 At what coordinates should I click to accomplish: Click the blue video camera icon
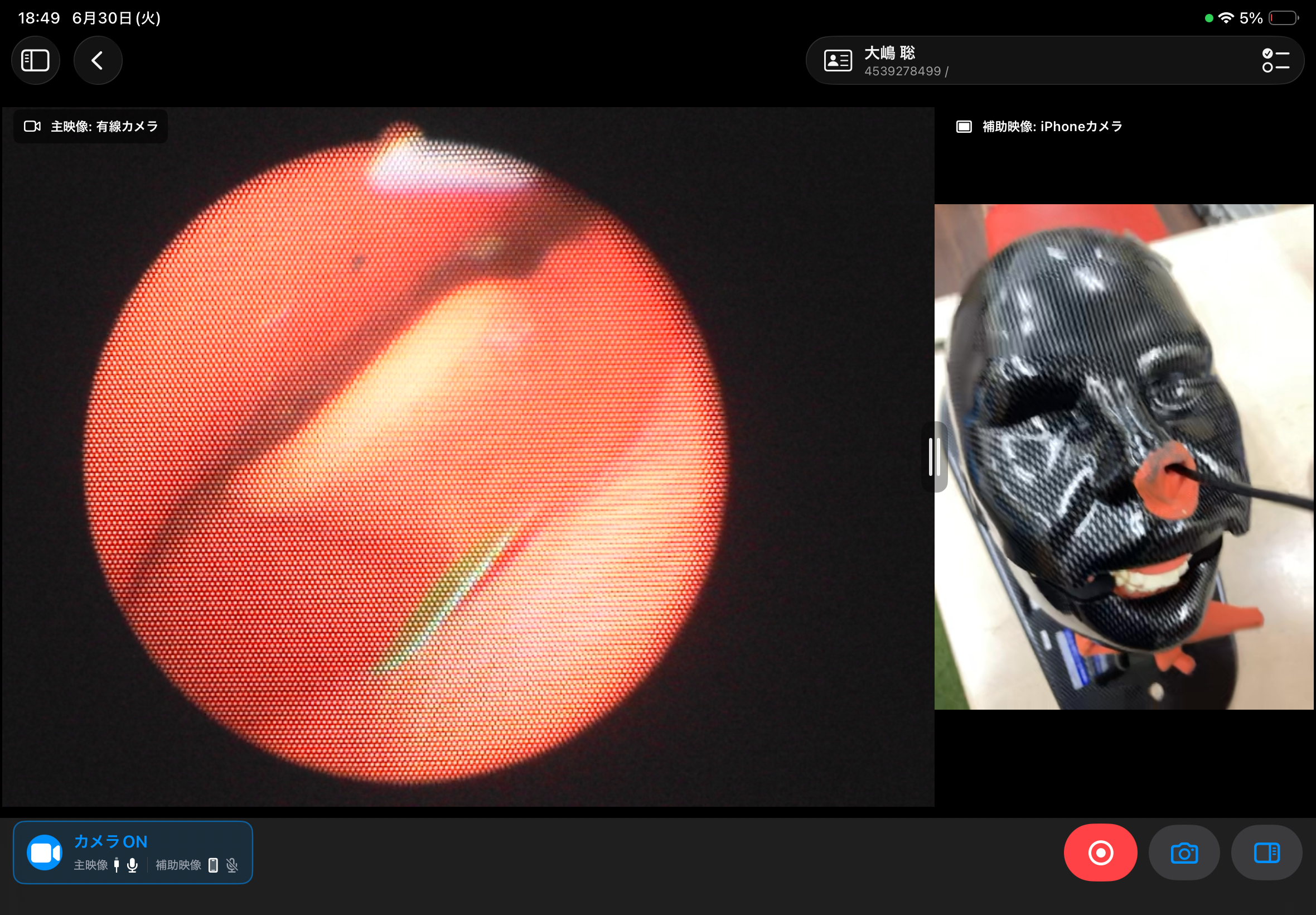click(x=45, y=853)
